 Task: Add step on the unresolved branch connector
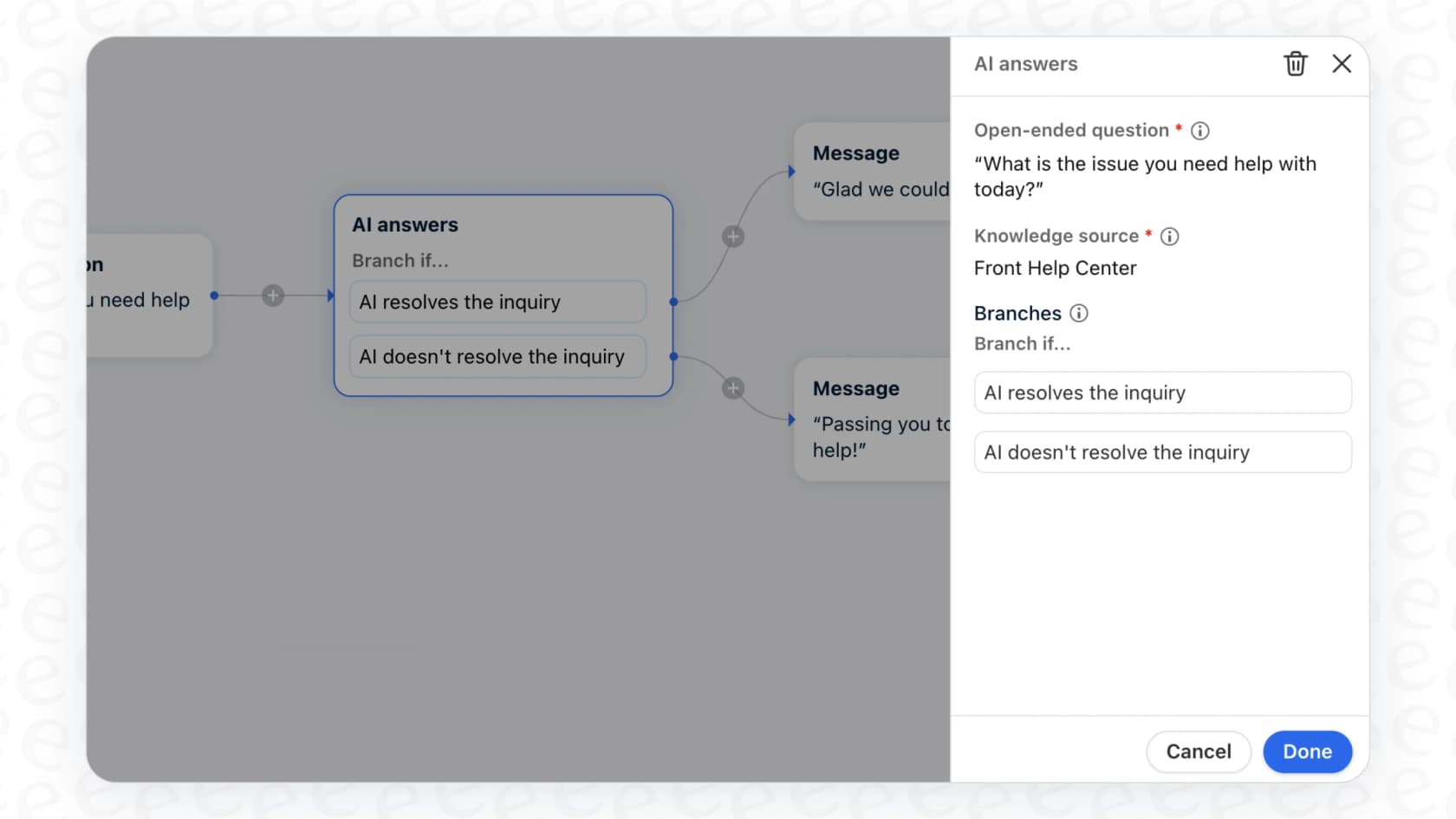733,388
